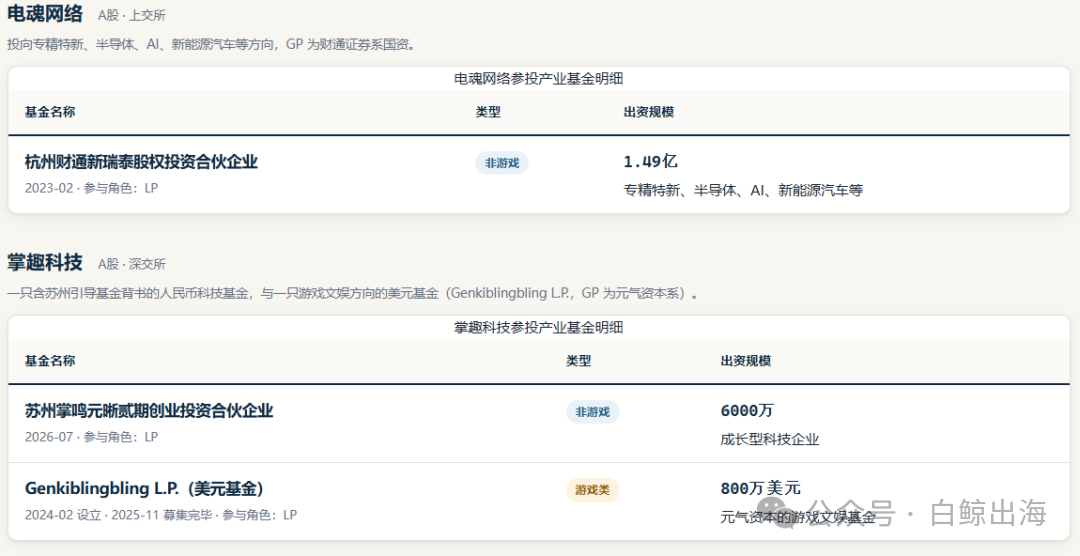Click the 2024-02 设立 · 2025-11 募集完毕 line

click(x=160, y=515)
